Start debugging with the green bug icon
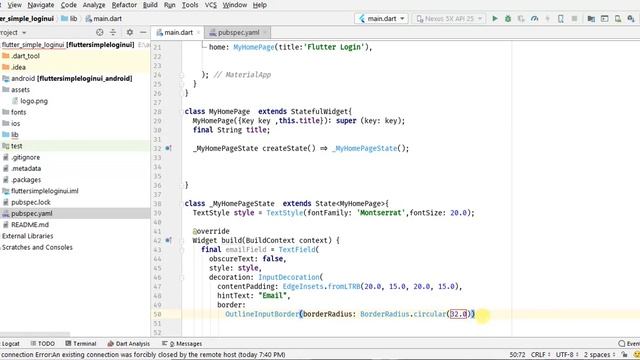Image resolution: width=640 pixels, height=360 pixels. [x=508, y=19]
